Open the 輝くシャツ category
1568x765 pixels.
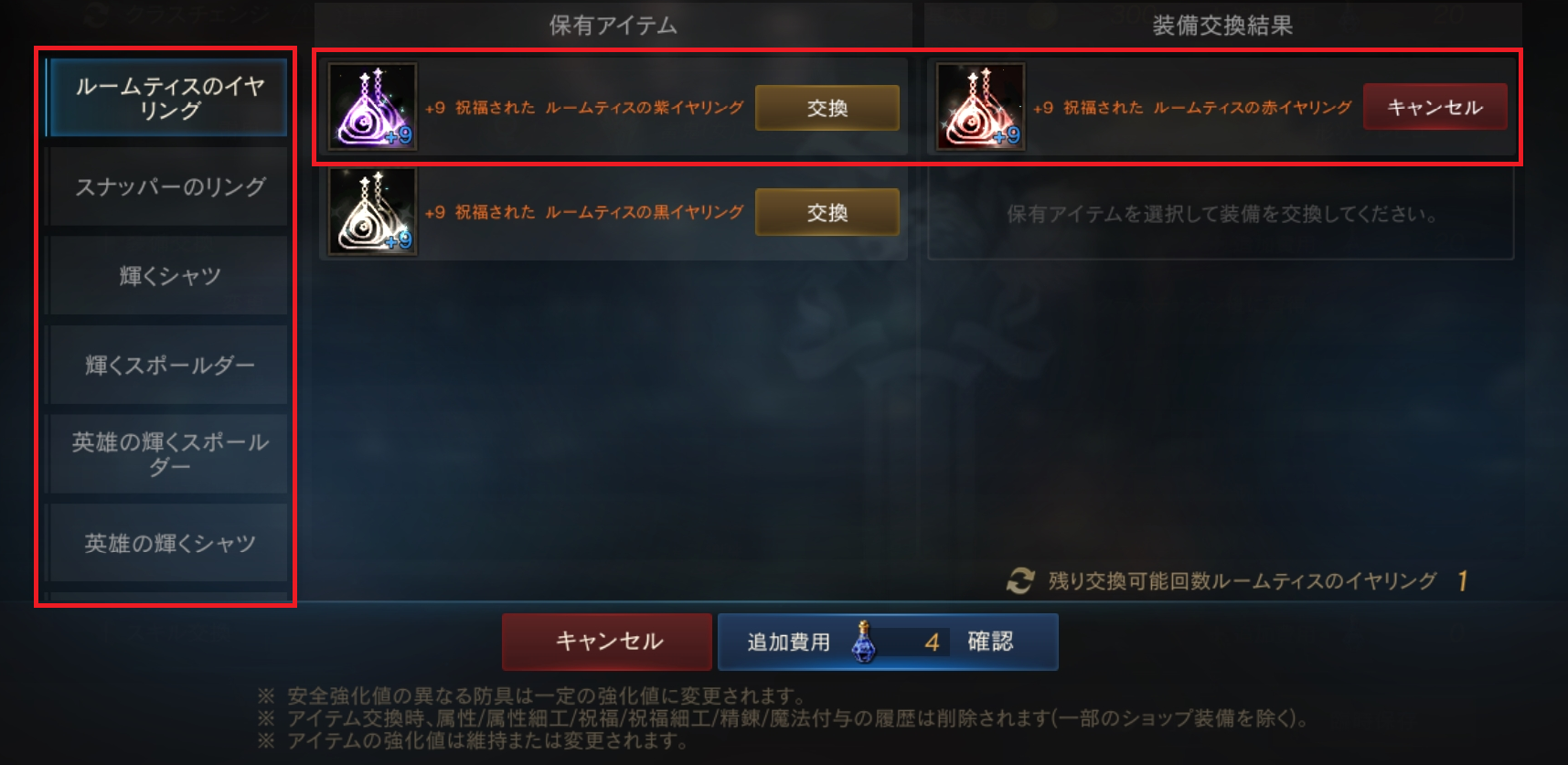point(168,275)
